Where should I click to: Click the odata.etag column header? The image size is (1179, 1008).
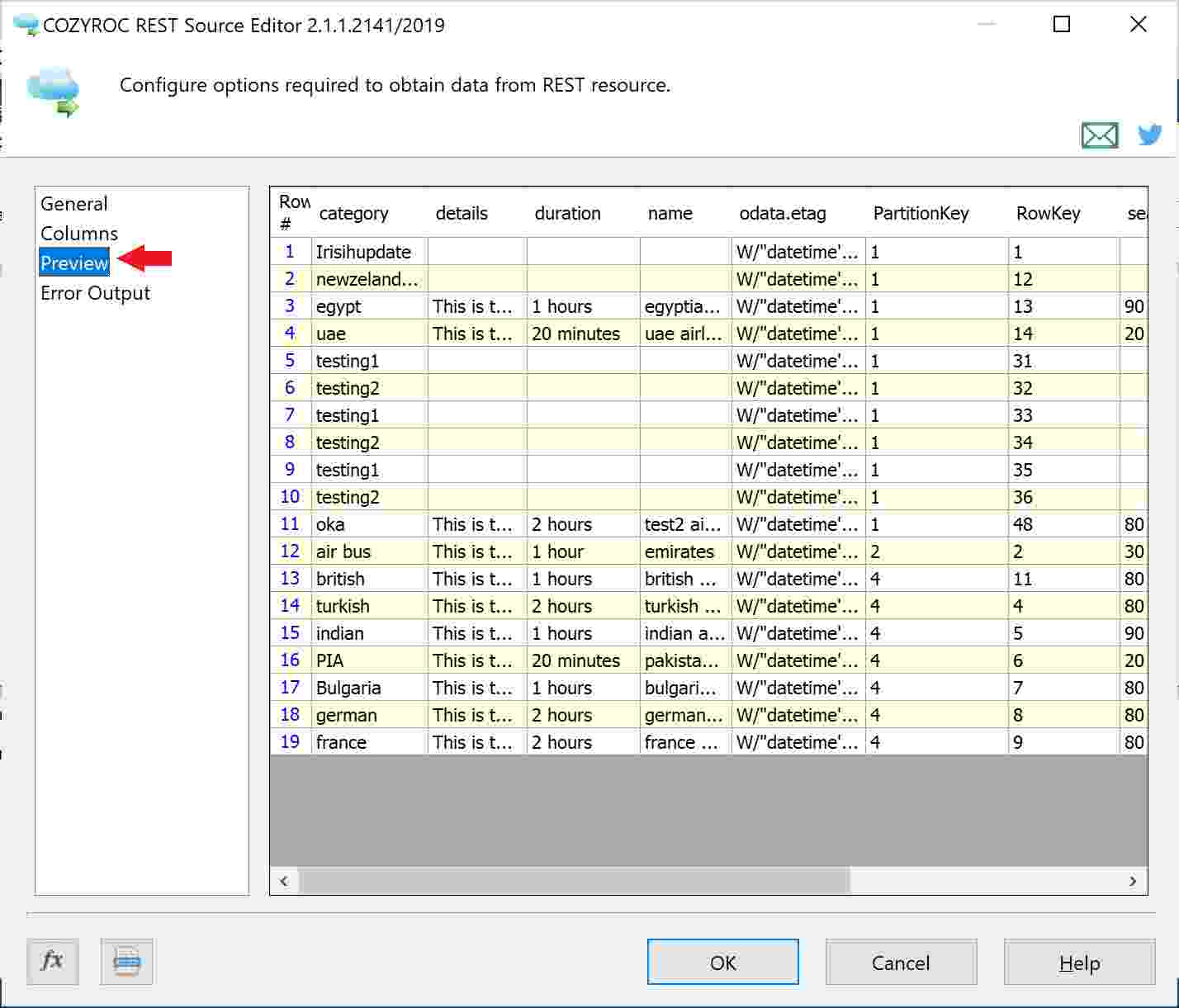[798, 213]
